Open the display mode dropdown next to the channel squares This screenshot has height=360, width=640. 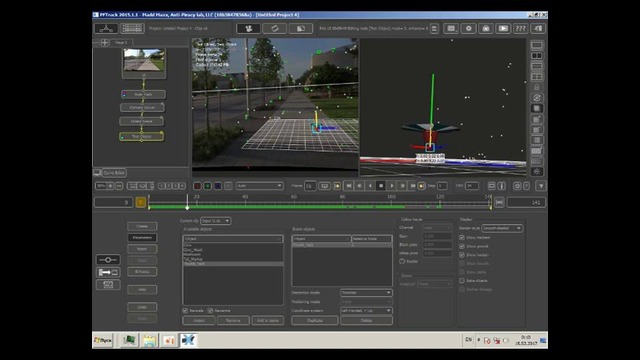[259, 186]
